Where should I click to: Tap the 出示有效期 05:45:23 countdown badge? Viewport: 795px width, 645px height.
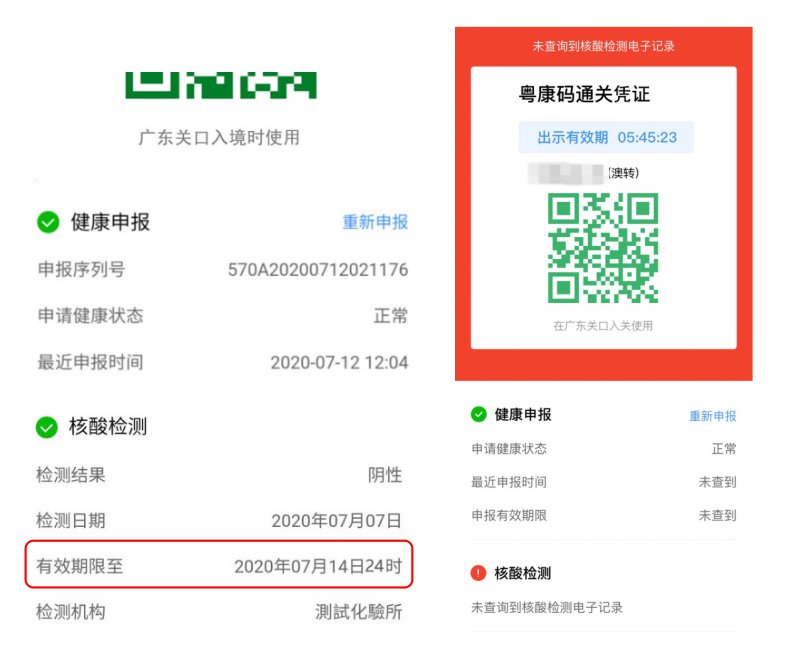pyautogui.click(x=606, y=137)
